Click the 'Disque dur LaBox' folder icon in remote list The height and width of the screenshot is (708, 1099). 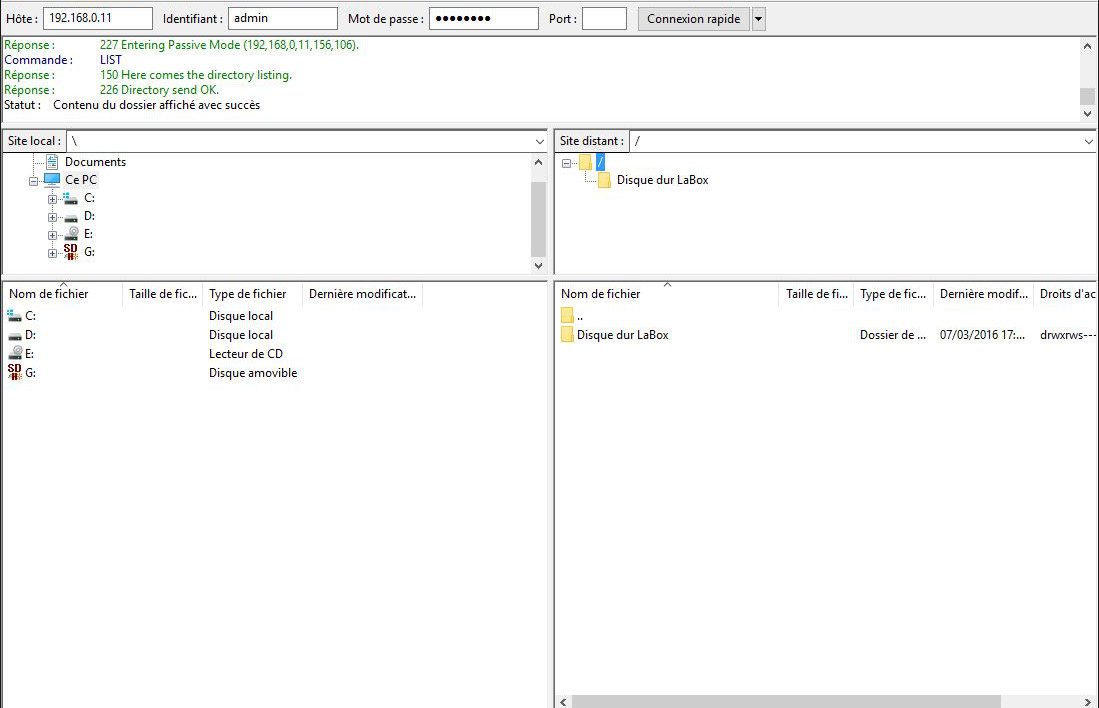click(x=567, y=335)
